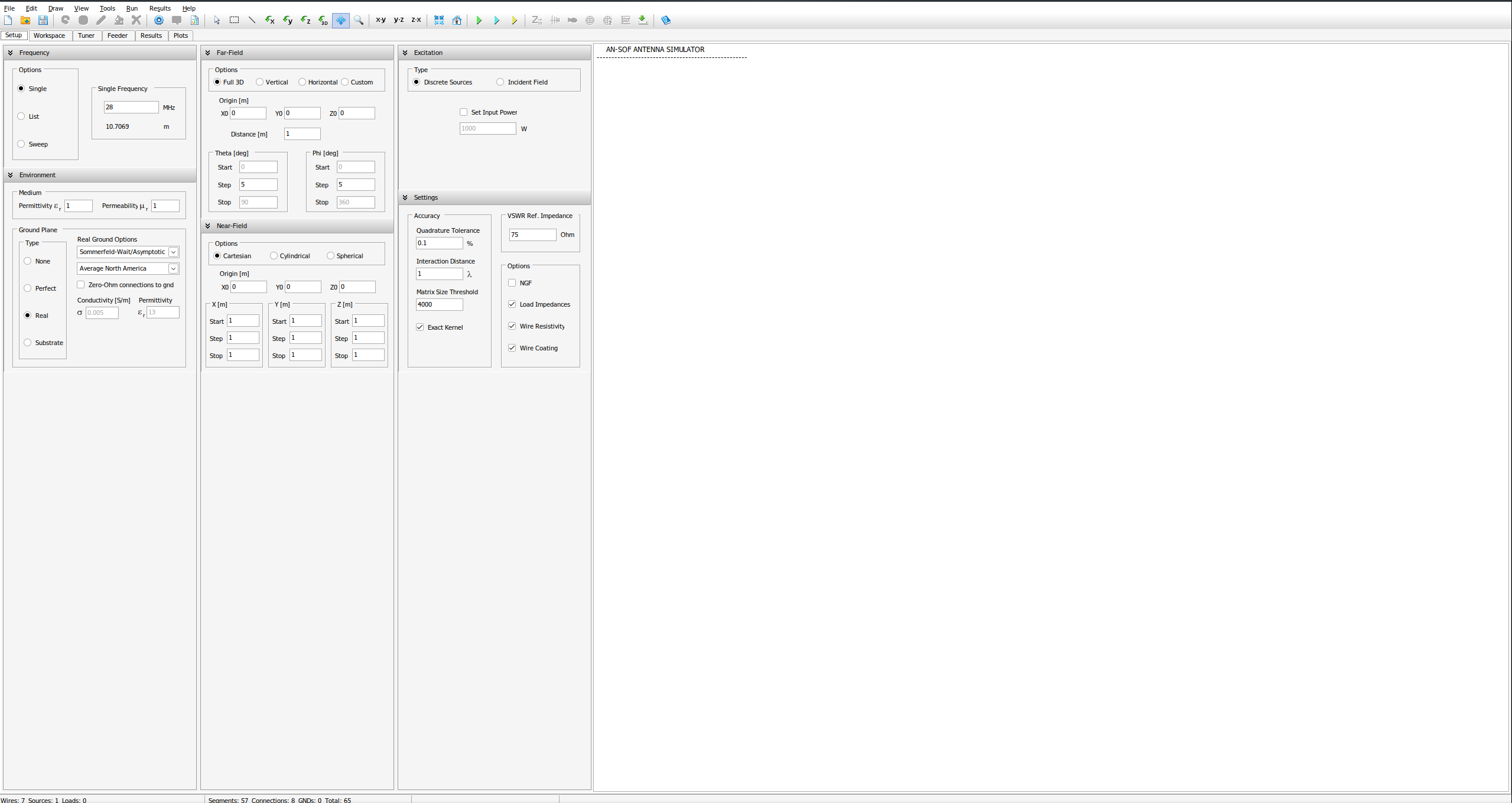Click the yellow run arrow icon
Image resolution: width=1512 pixels, height=803 pixels.
click(515, 20)
